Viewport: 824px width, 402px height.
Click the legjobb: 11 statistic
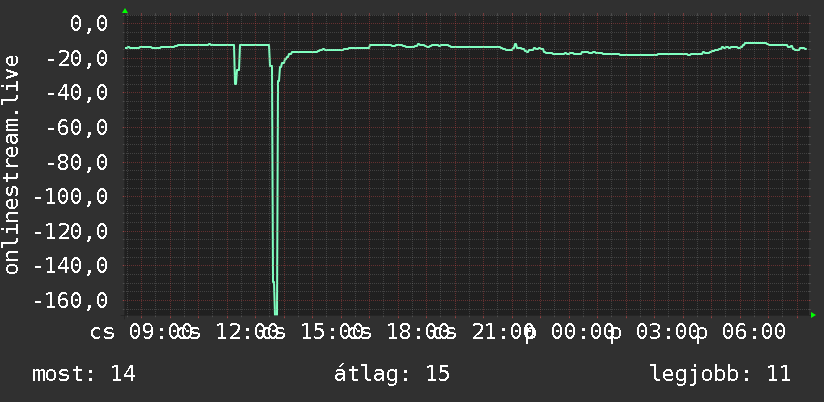click(x=720, y=374)
